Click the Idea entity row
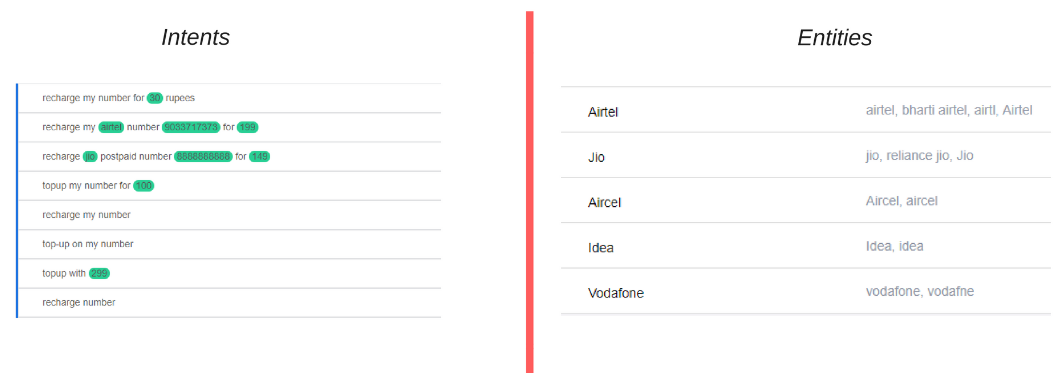 point(806,246)
